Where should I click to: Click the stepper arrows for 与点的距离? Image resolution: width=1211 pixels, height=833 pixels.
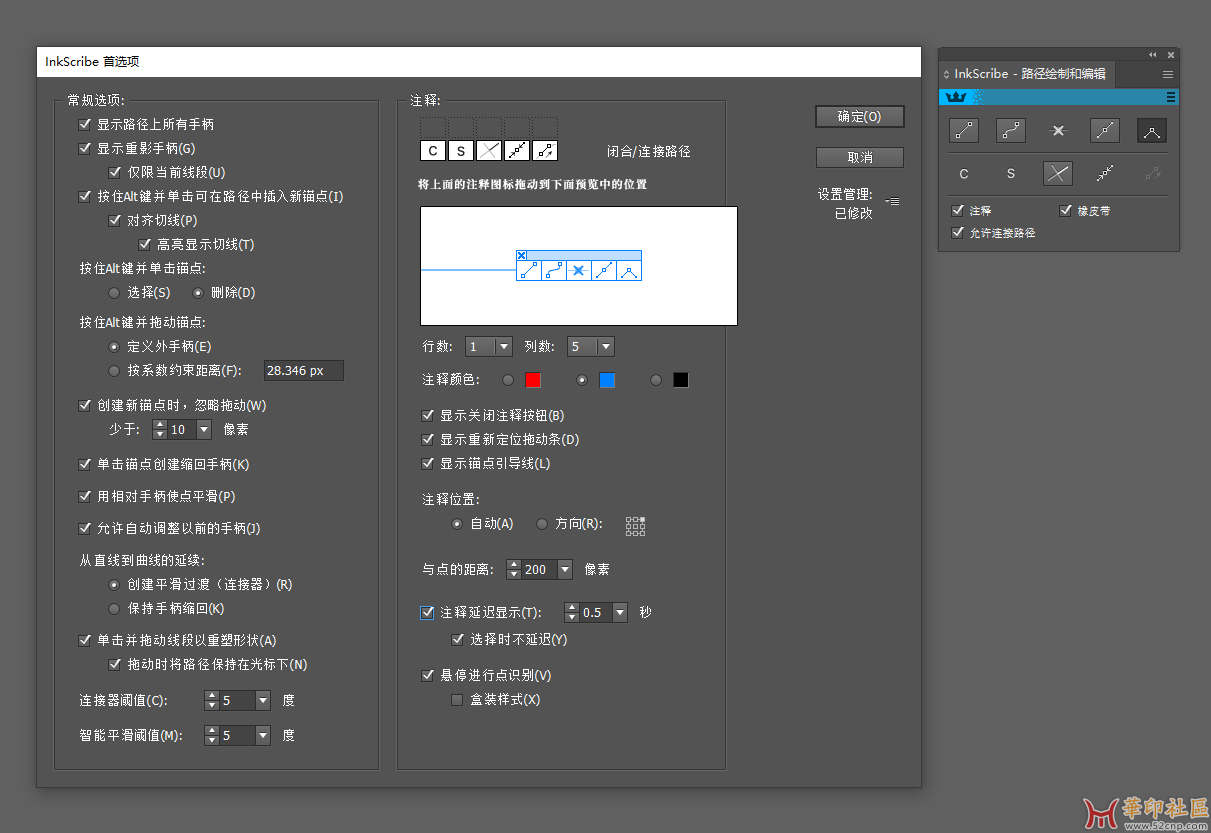click(x=514, y=569)
